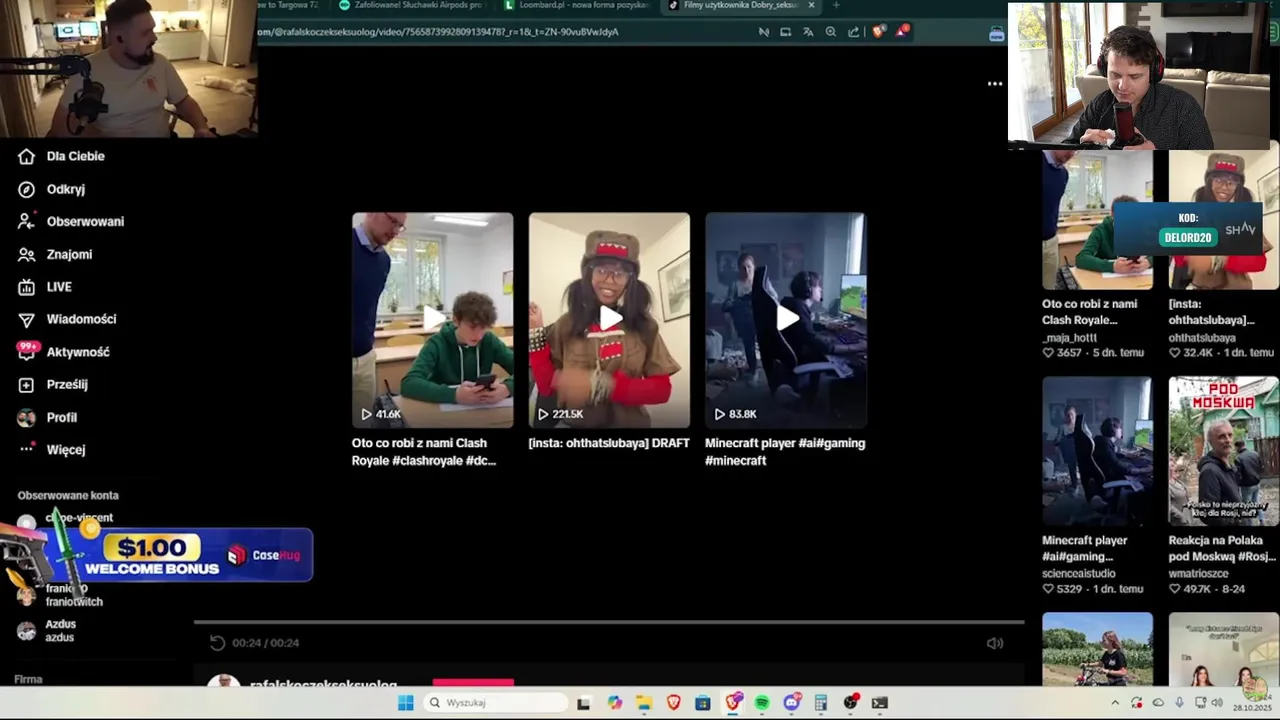
Task: Click the CaseHug welcome bonus banner
Action: tap(157, 555)
